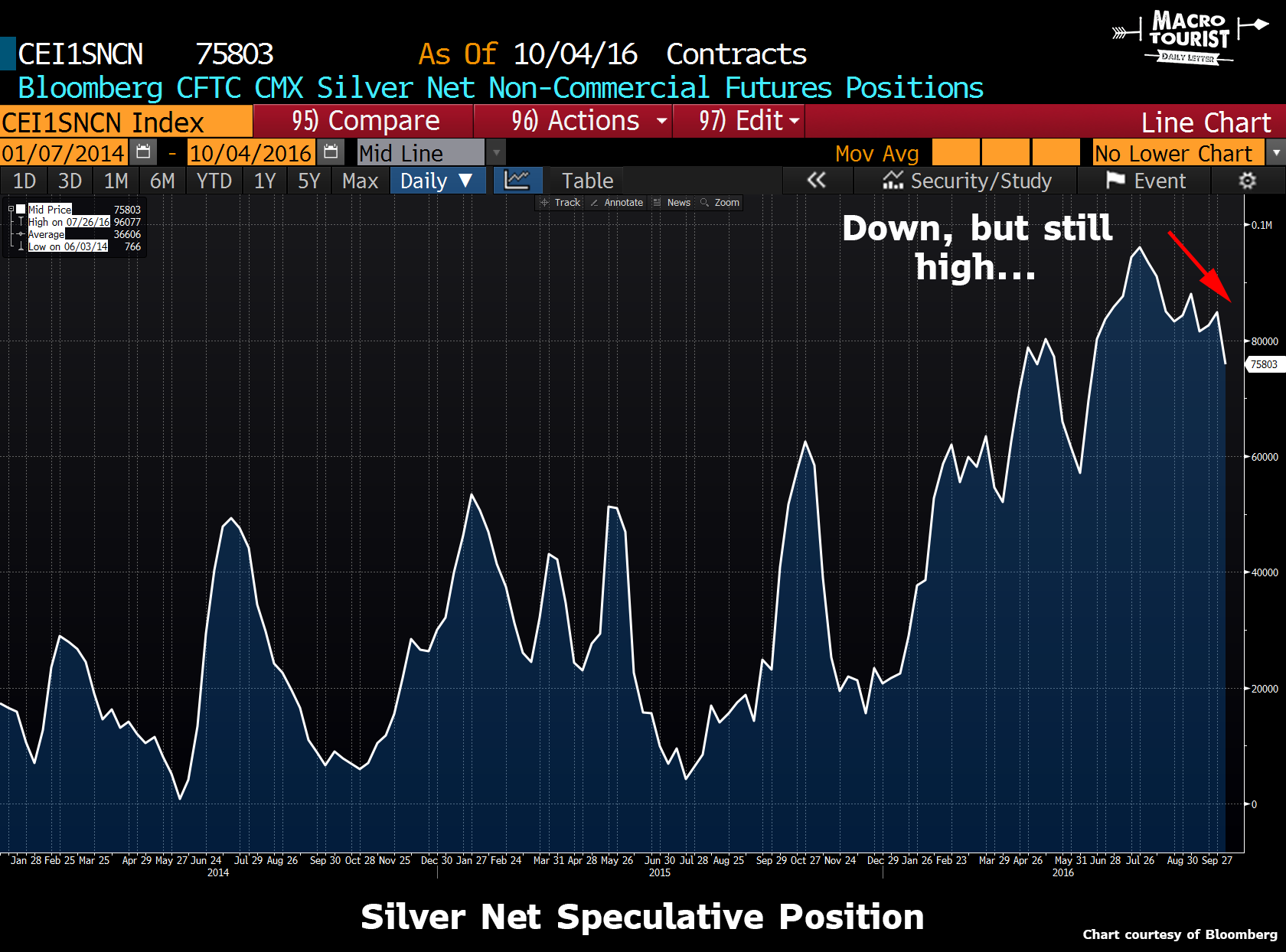The height and width of the screenshot is (952, 1286).
Task: Activate the Zoom magnifier tool
Action: (720, 203)
